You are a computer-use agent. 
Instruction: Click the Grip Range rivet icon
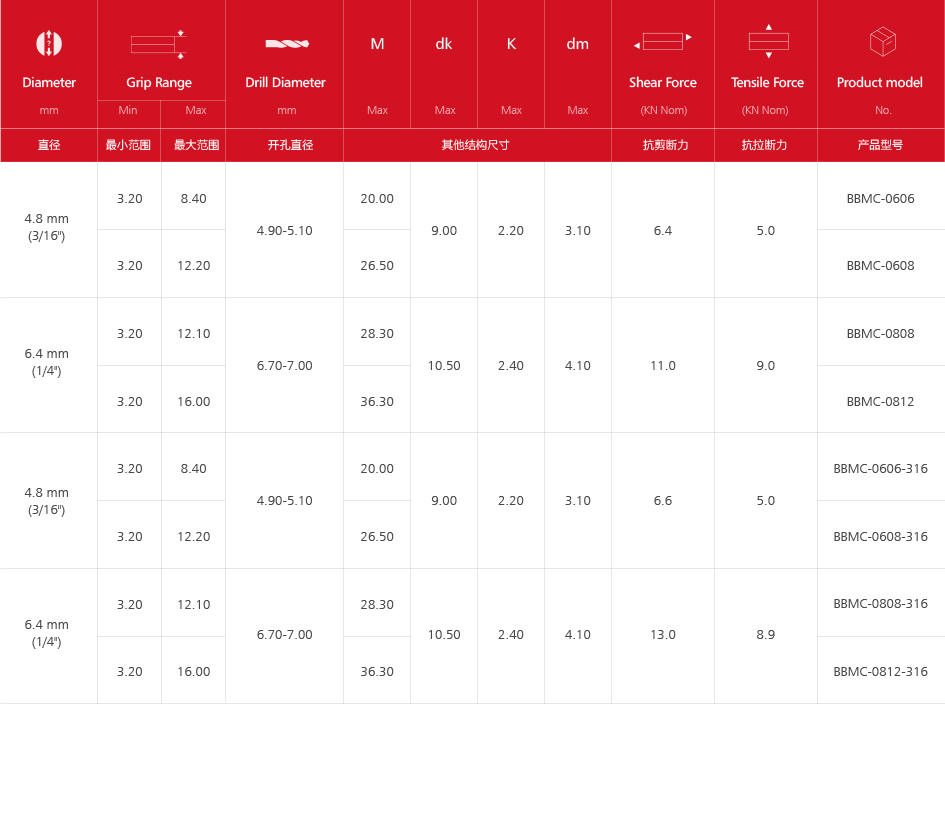coord(159,44)
